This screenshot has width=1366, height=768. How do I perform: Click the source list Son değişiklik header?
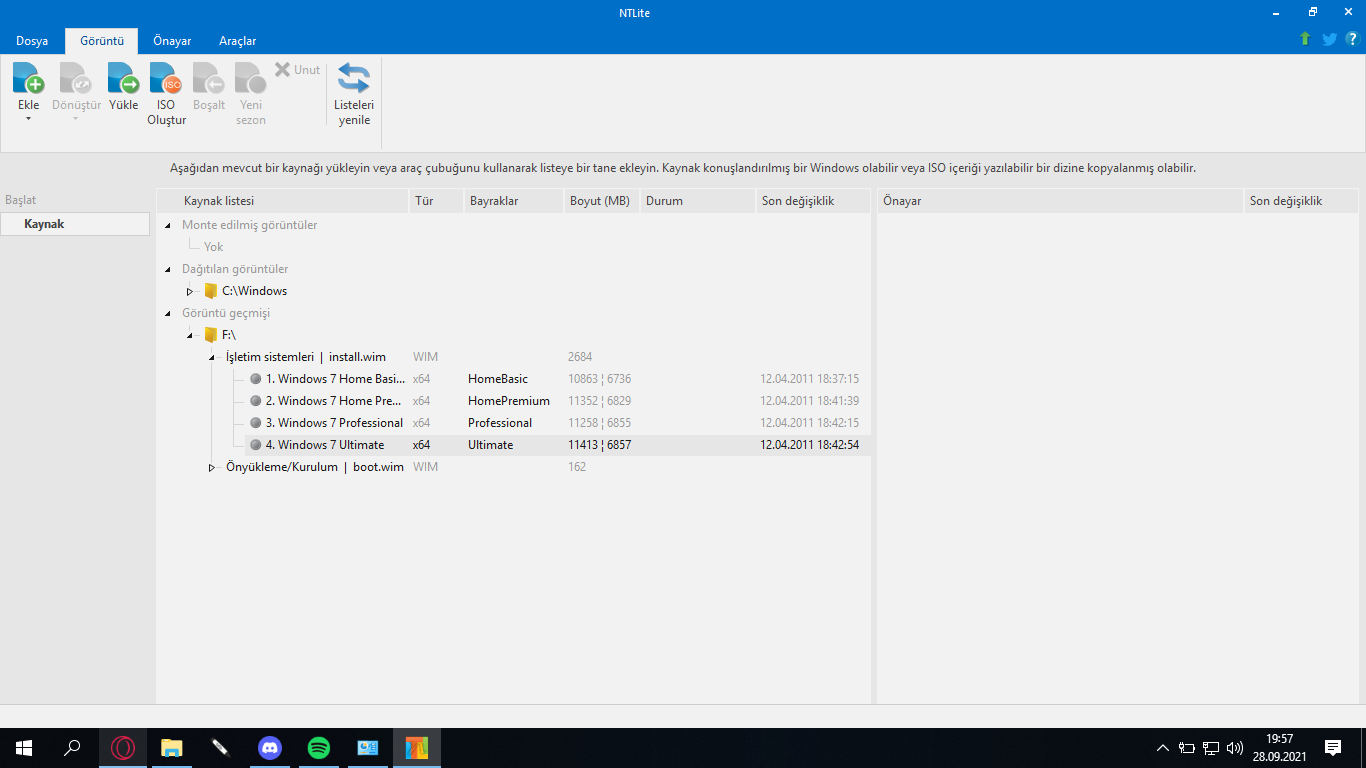point(812,201)
